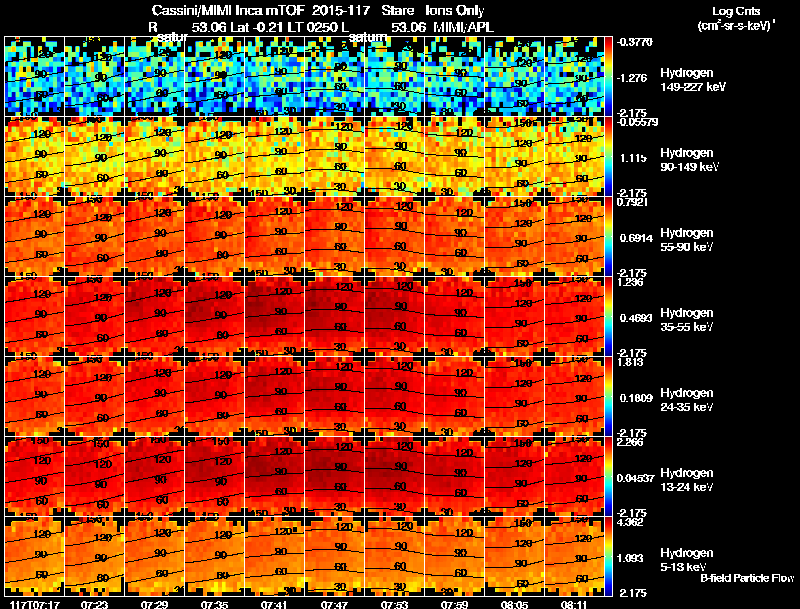Select the 'Hydrogen 35-55 keV' row label

coord(687,320)
